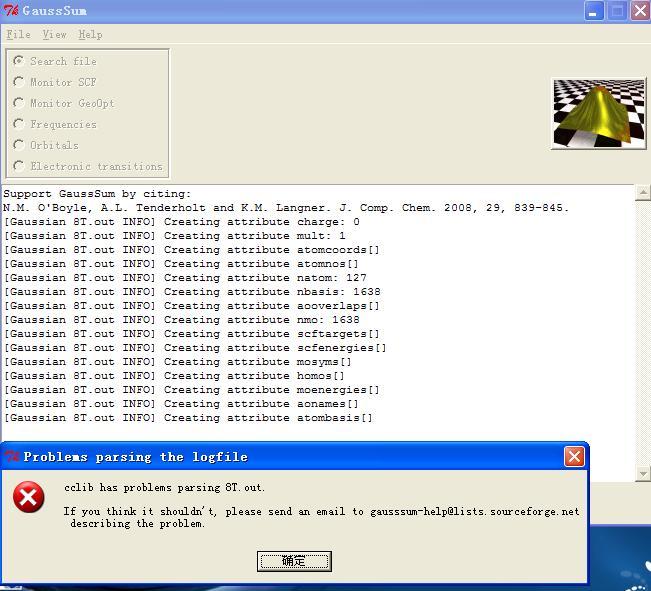Click the N.M. O'Boyle citation line
The height and width of the screenshot is (591, 651).
click(286, 208)
